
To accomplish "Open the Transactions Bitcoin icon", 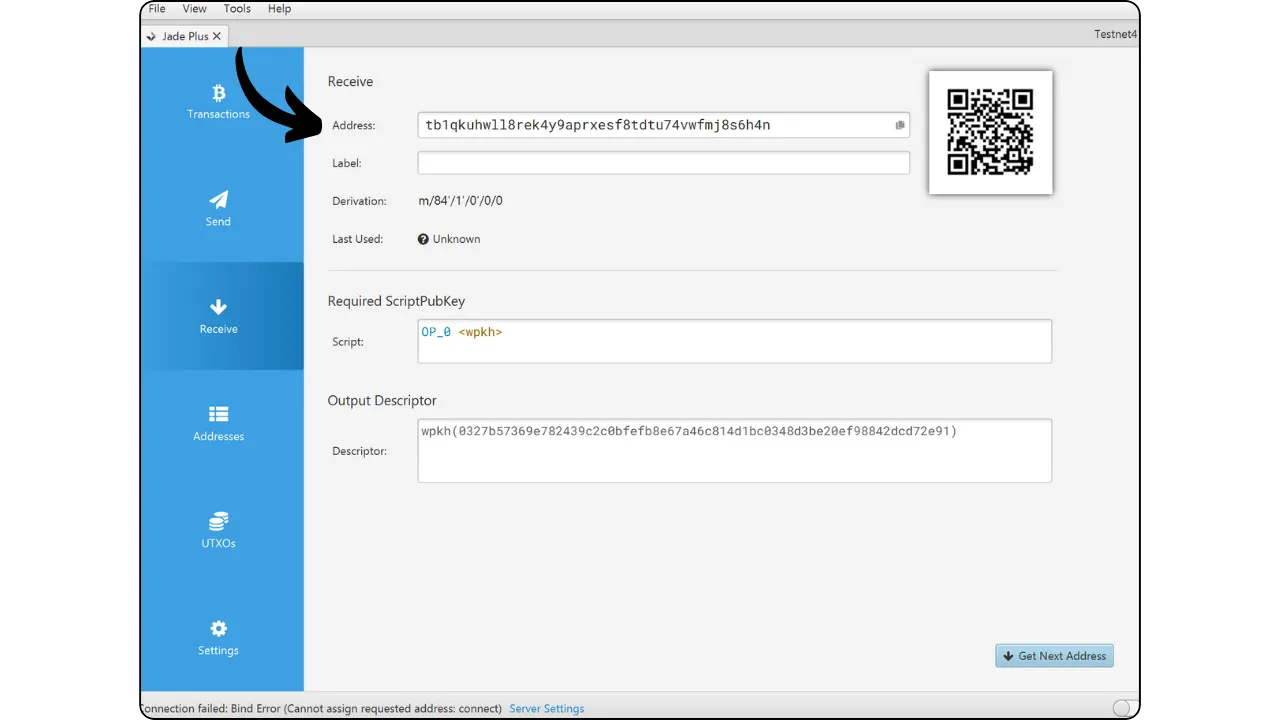I will coord(218,94).
